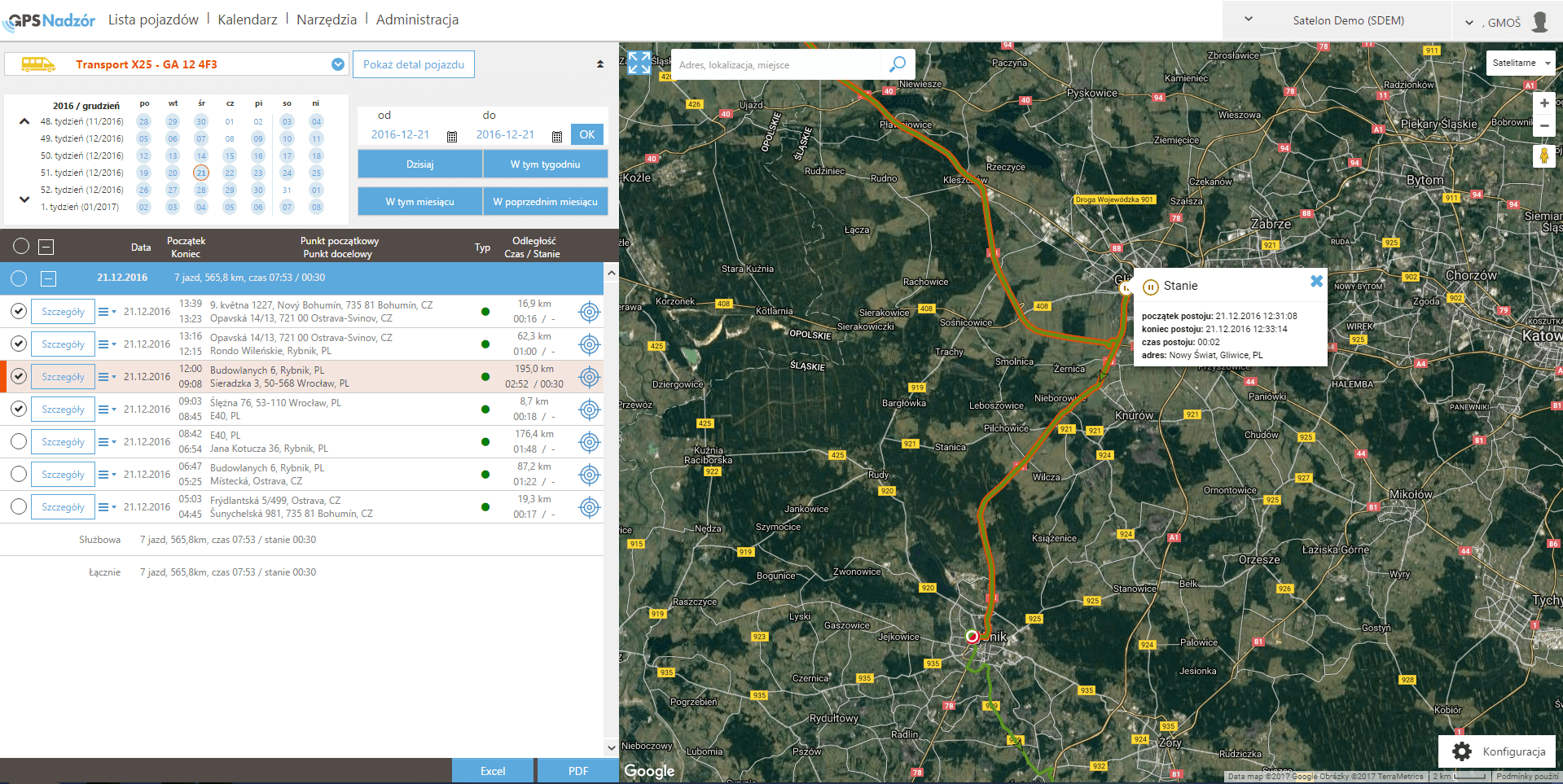Click the trips list scrollbar down arrow
The image size is (1563, 784).
tap(612, 747)
